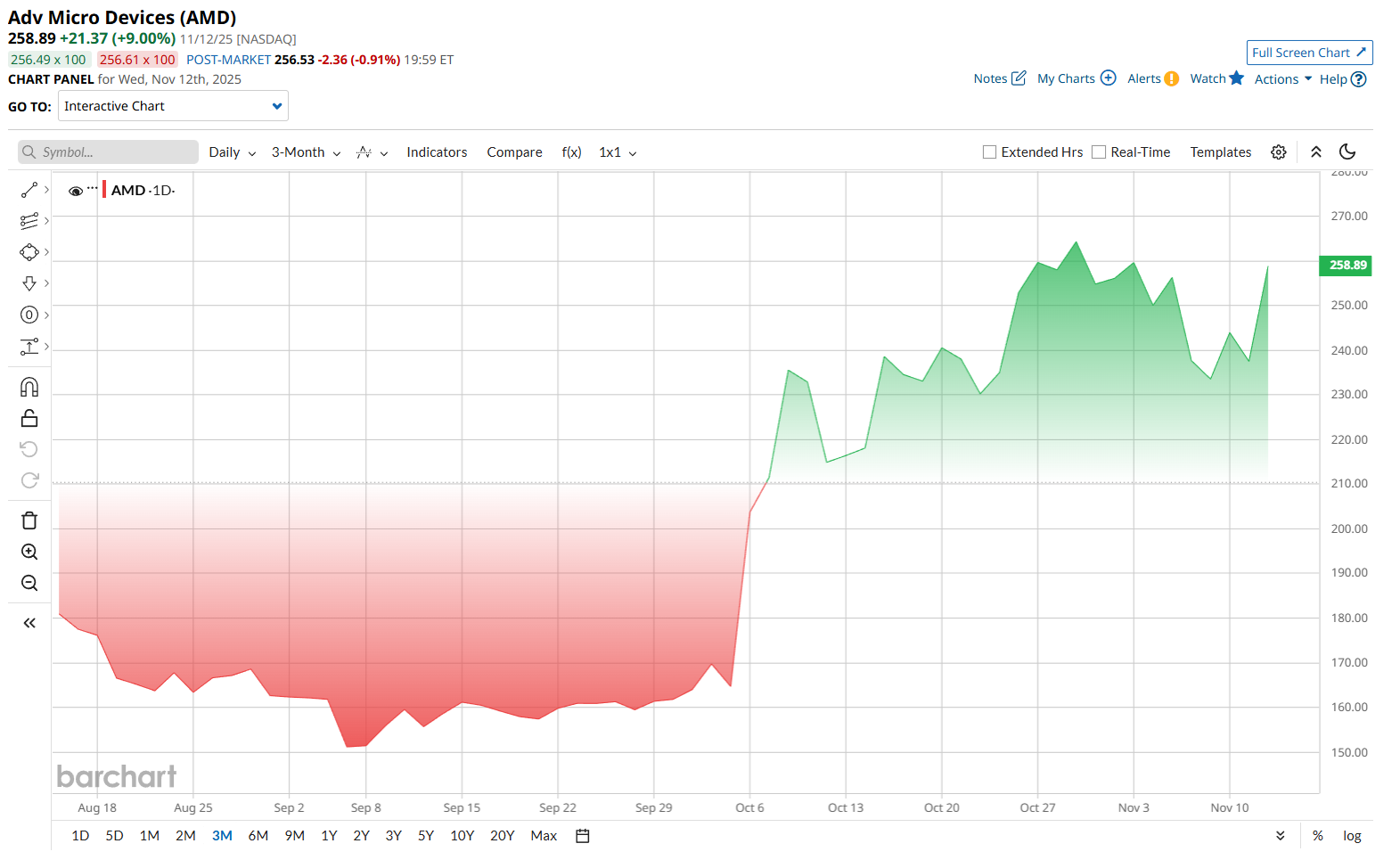
Task: Zoom out of the chart
Action: 29,583
